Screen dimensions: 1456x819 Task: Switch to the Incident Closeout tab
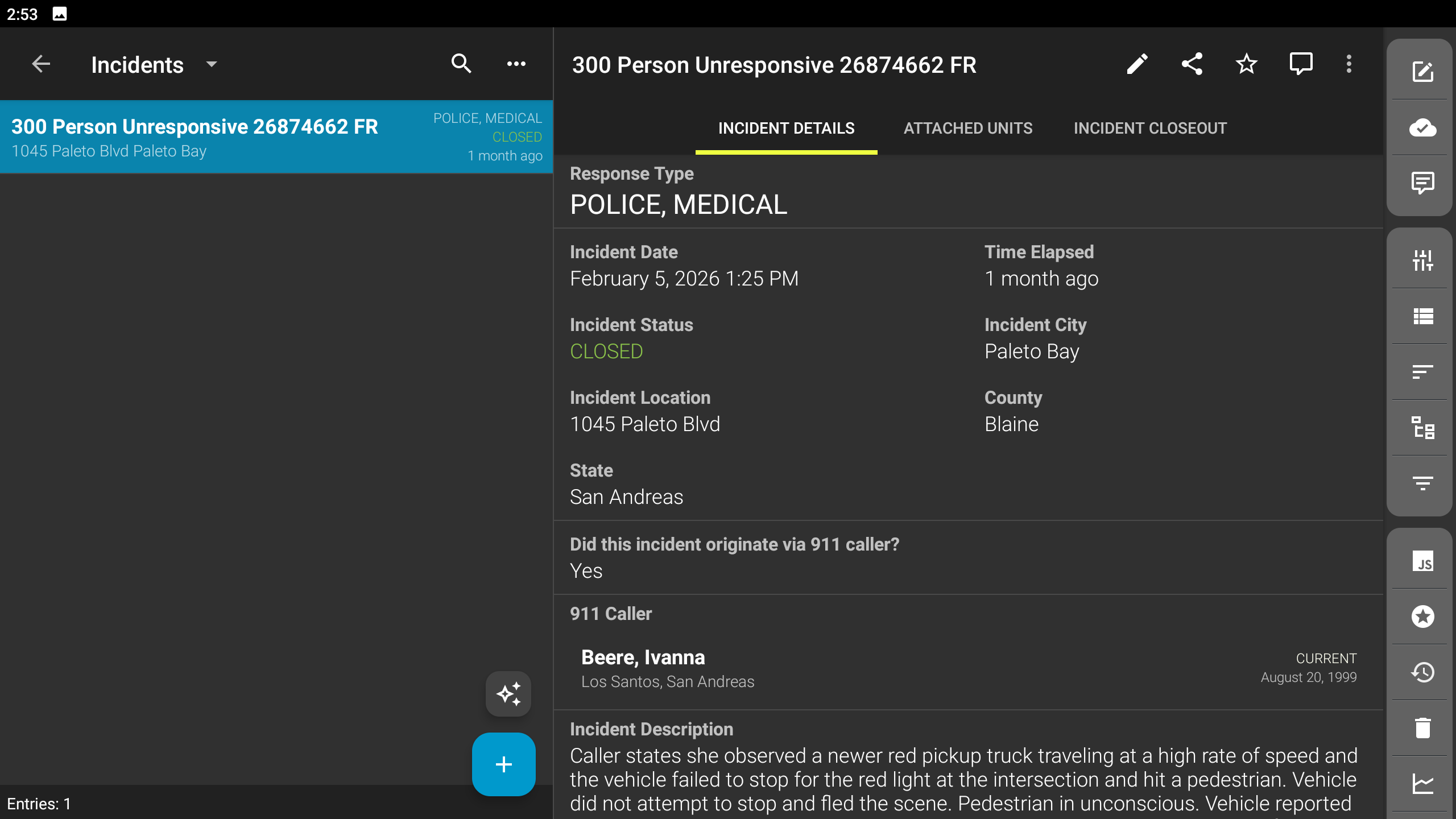click(1150, 129)
